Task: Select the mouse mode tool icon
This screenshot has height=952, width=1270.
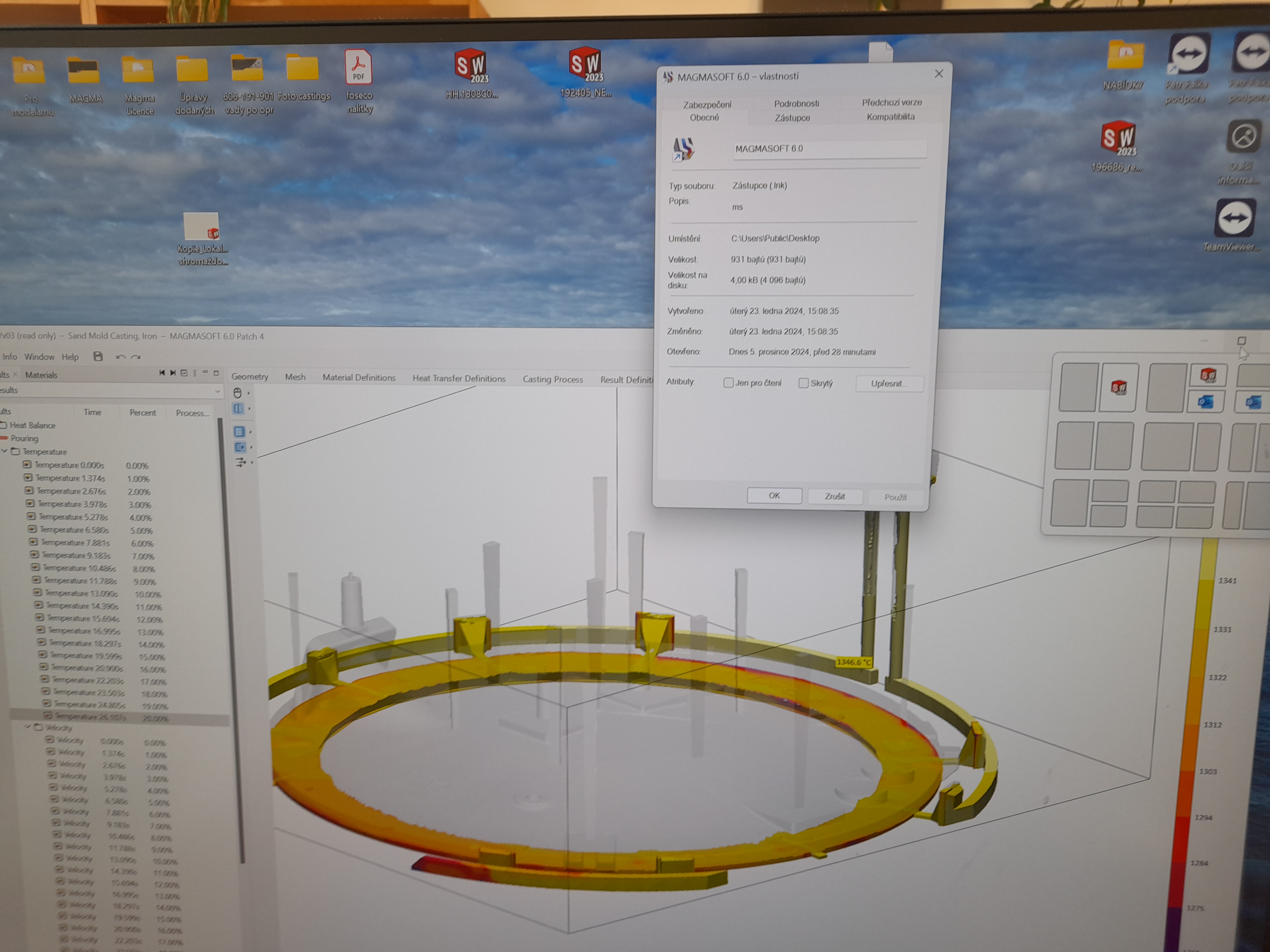Action: [x=238, y=393]
